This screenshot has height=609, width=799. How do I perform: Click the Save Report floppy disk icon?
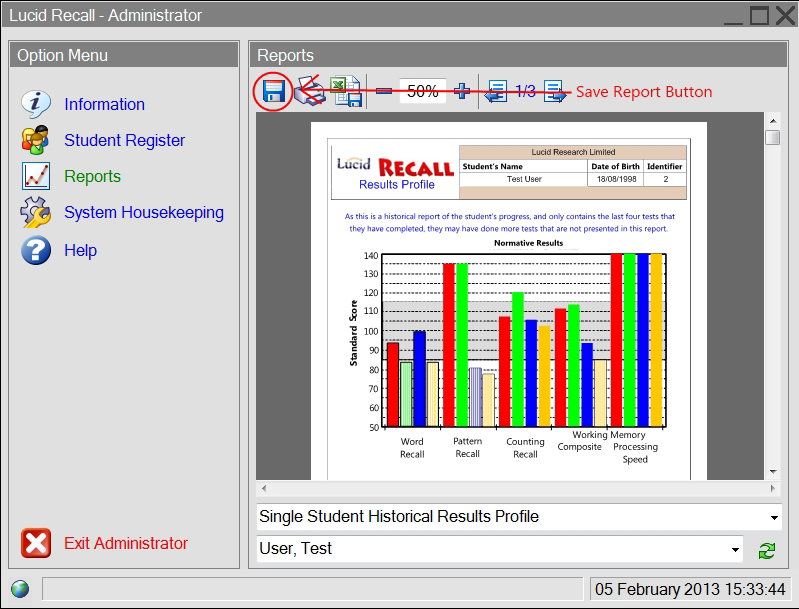[274, 92]
